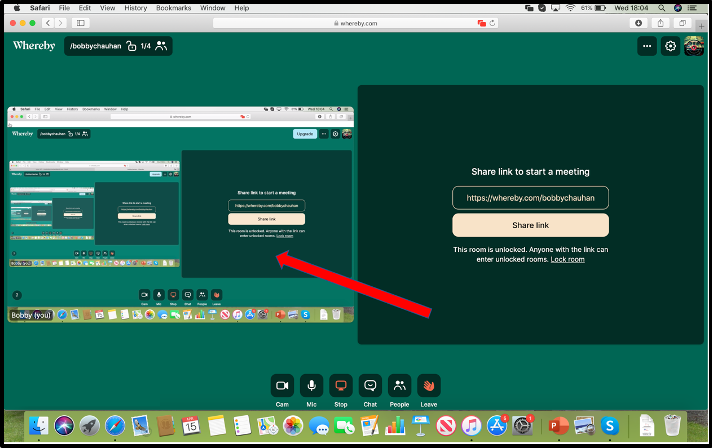Click the red camera indicator in address bar
712x448 pixels.
pos(482,23)
